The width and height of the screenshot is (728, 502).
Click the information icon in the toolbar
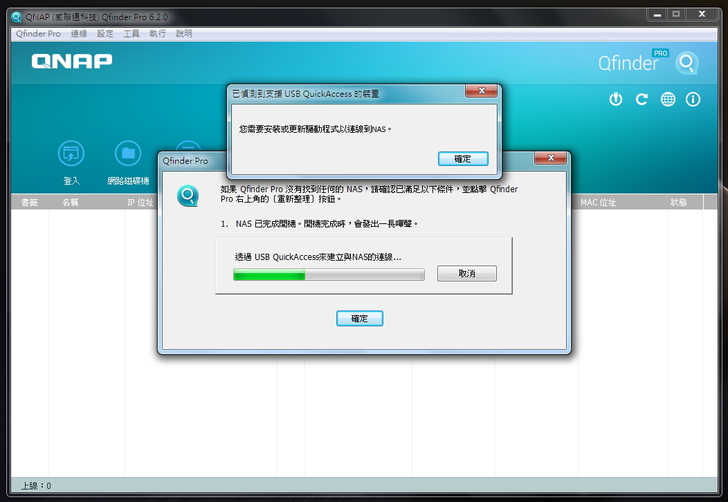pyautogui.click(x=693, y=99)
